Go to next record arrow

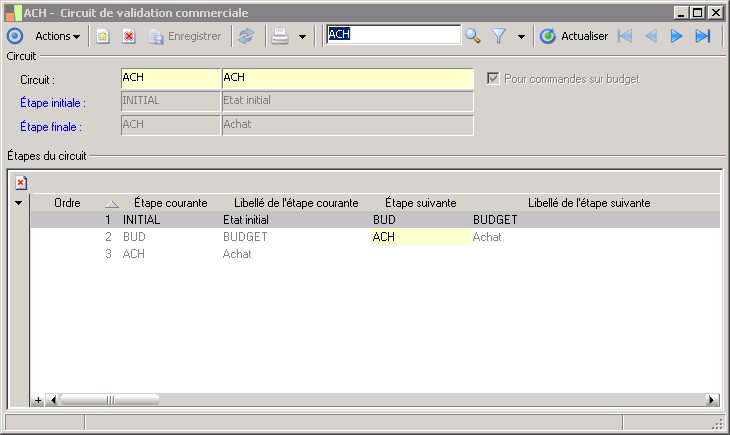tap(676, 36)
